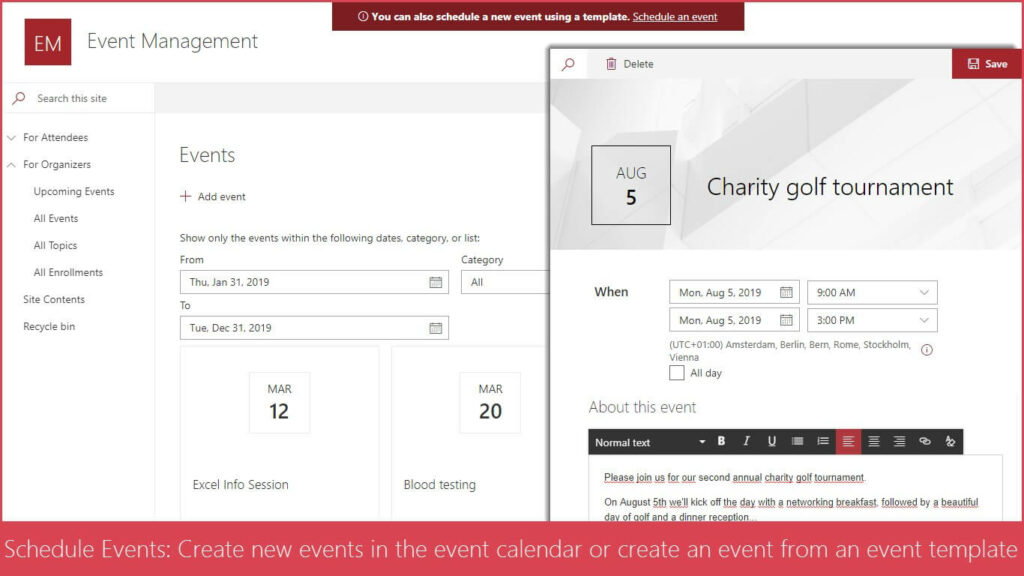Toggle bold formatting in the editor

tap(721, 441)
